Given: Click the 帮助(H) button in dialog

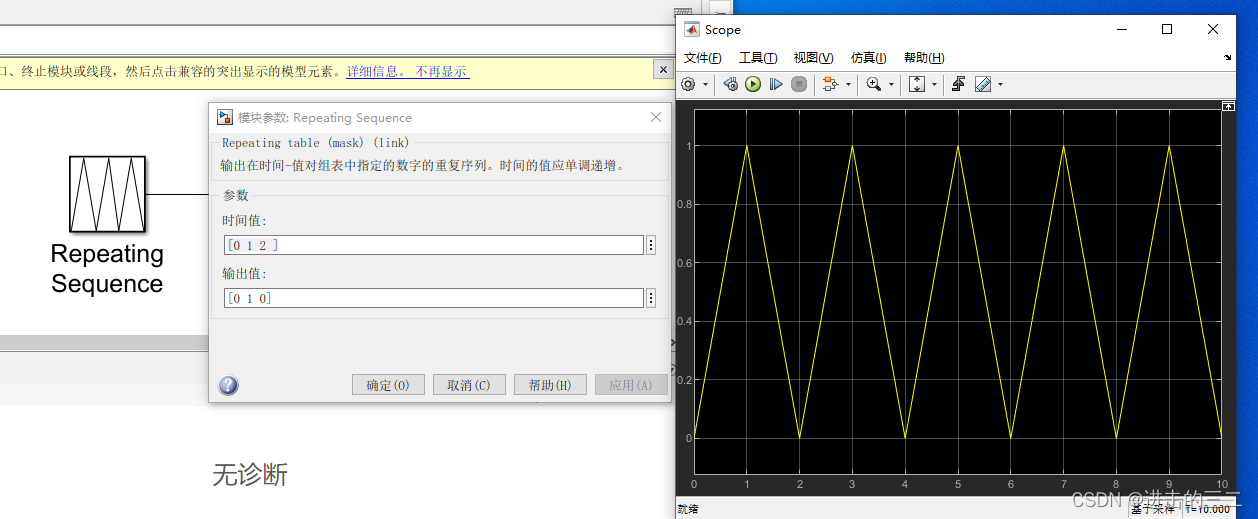Looking at the screenshot, I should (x=550, y=385).
